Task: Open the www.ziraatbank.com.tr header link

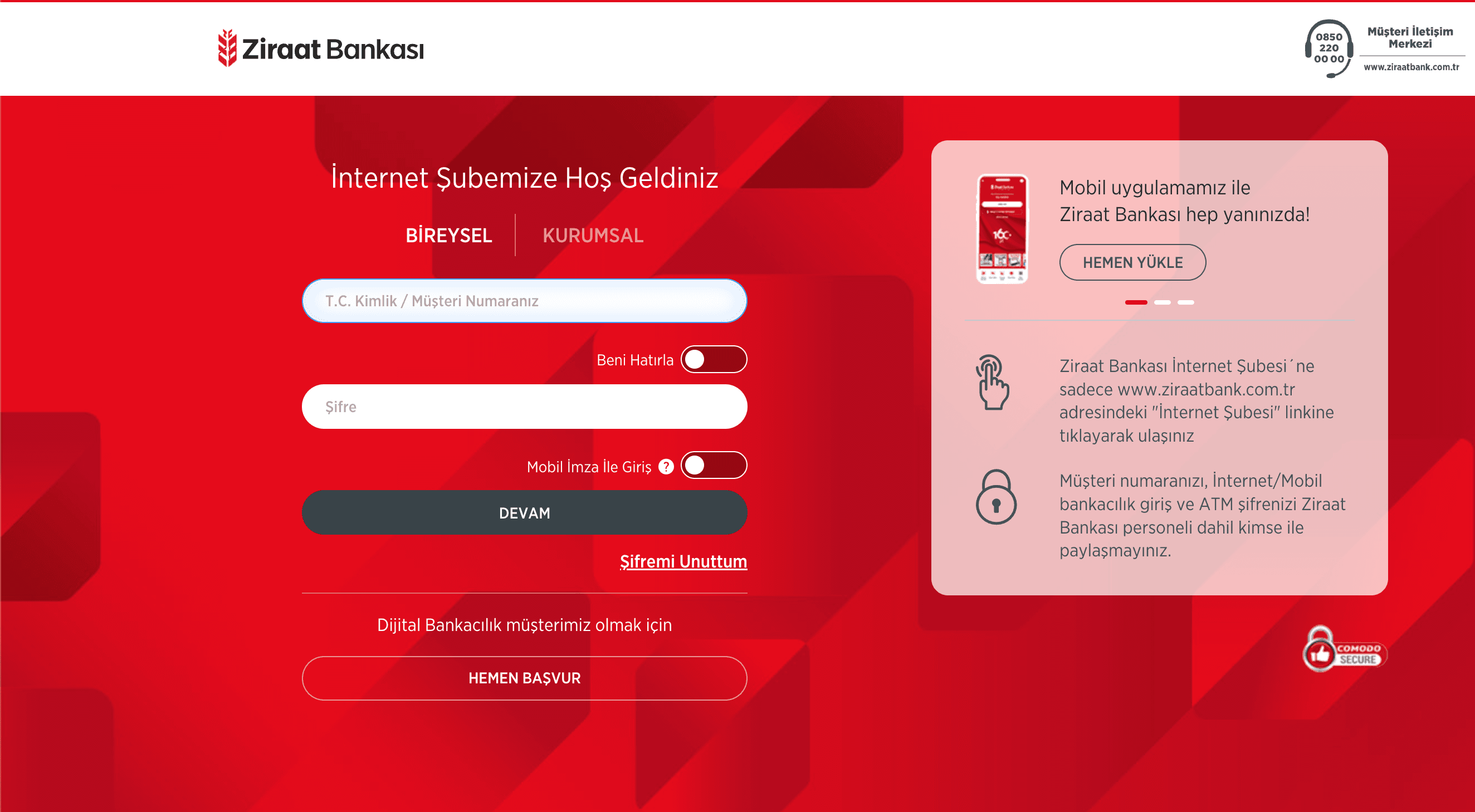Action: coord(1411,67)
